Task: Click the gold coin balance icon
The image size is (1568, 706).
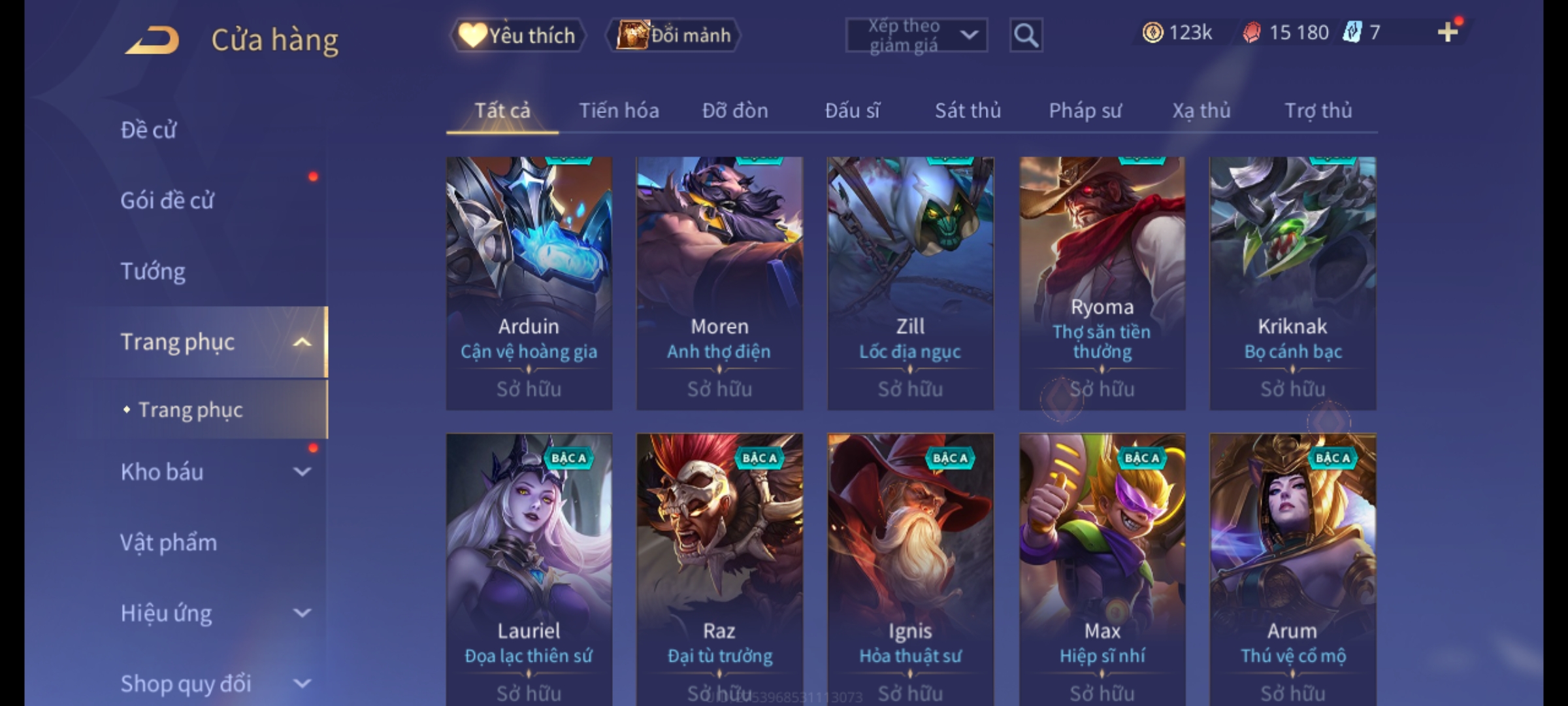Action: click(x=1152, y=32)
